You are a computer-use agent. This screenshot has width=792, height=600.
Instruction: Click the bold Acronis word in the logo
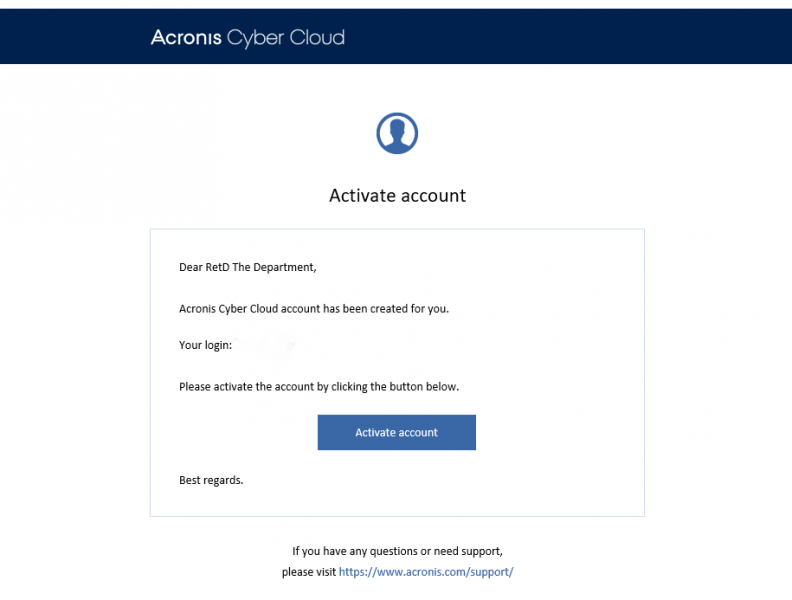click(x=186, y=37)
